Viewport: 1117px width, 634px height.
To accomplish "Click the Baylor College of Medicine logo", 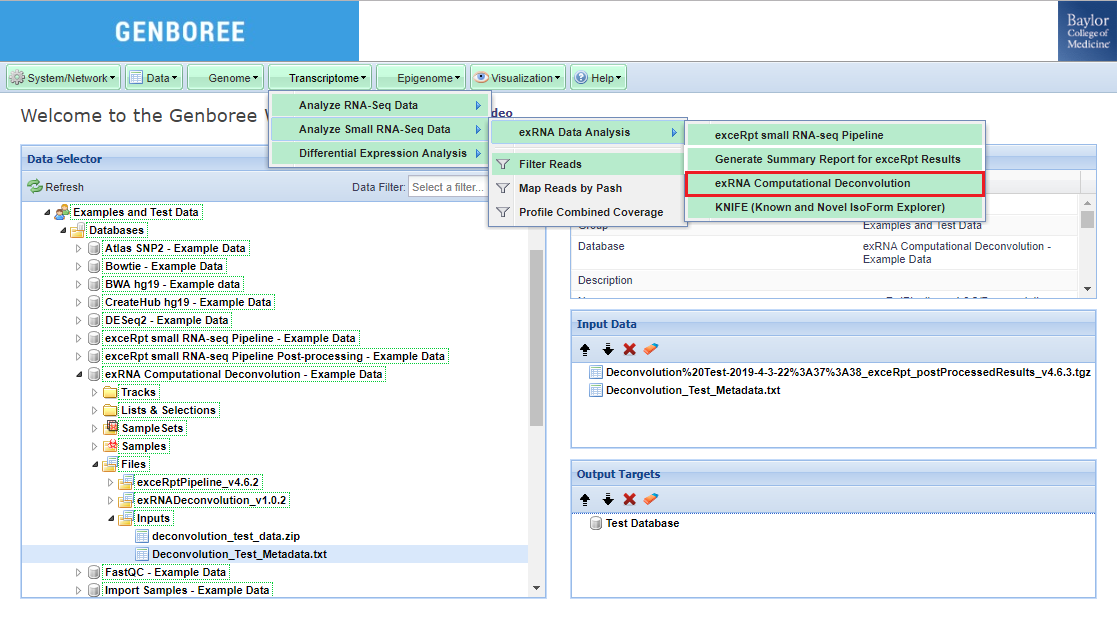I will [1087, 32].
